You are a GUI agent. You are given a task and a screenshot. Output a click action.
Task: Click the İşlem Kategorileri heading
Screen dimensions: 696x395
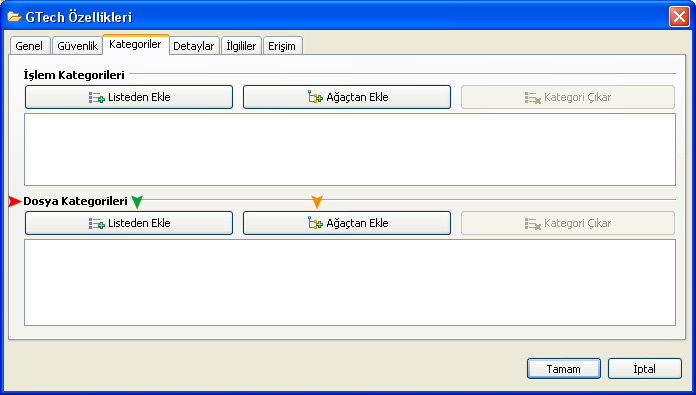[x=74, y=75]
